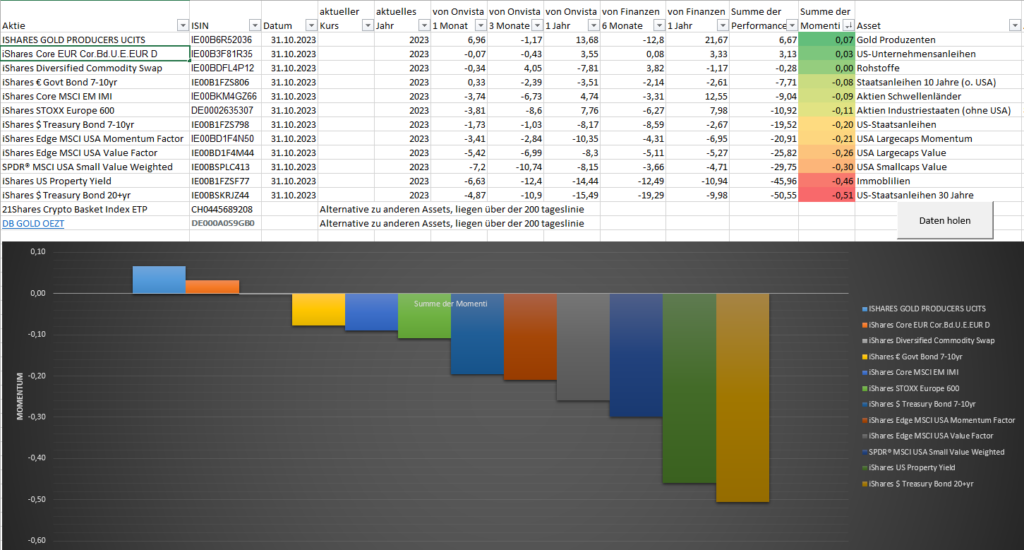Select cell iShares Core MSCI EM IMI
The height and width of the screenshot is (550, 1024).
pyautogui.click(x=95, y=96)
